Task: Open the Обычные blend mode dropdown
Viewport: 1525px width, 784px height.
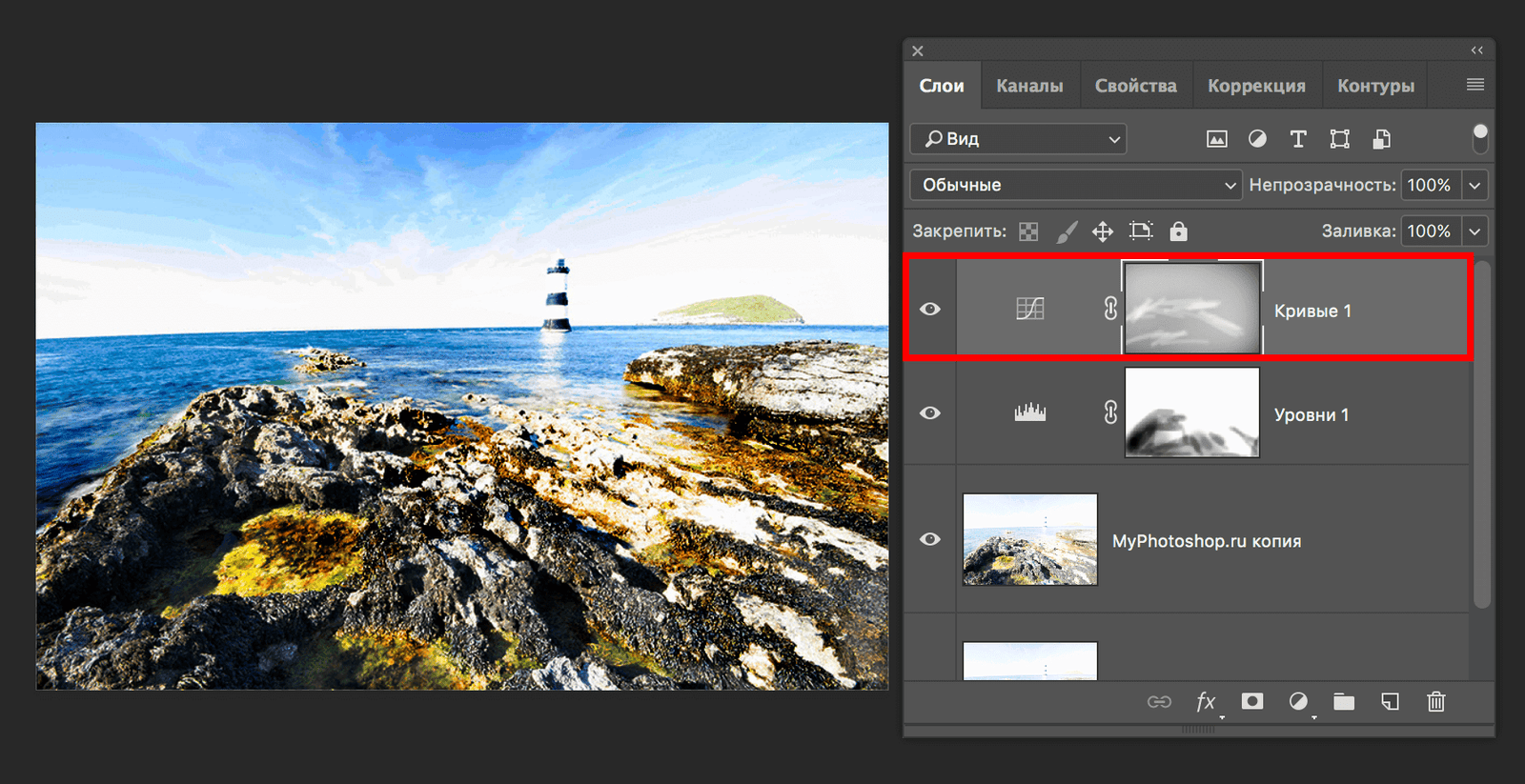Action: pyautogui.click(x=1075, y=185)
